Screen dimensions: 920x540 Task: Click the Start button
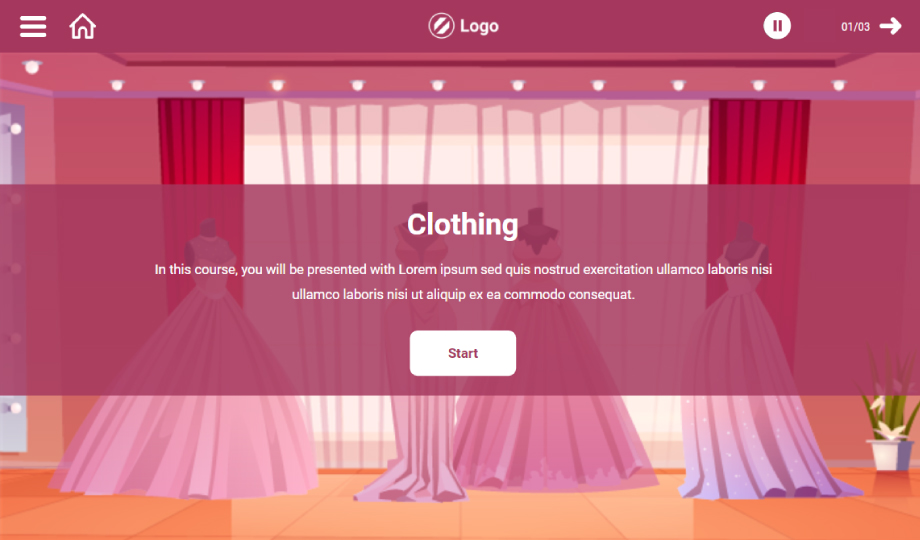pos(463,353)
